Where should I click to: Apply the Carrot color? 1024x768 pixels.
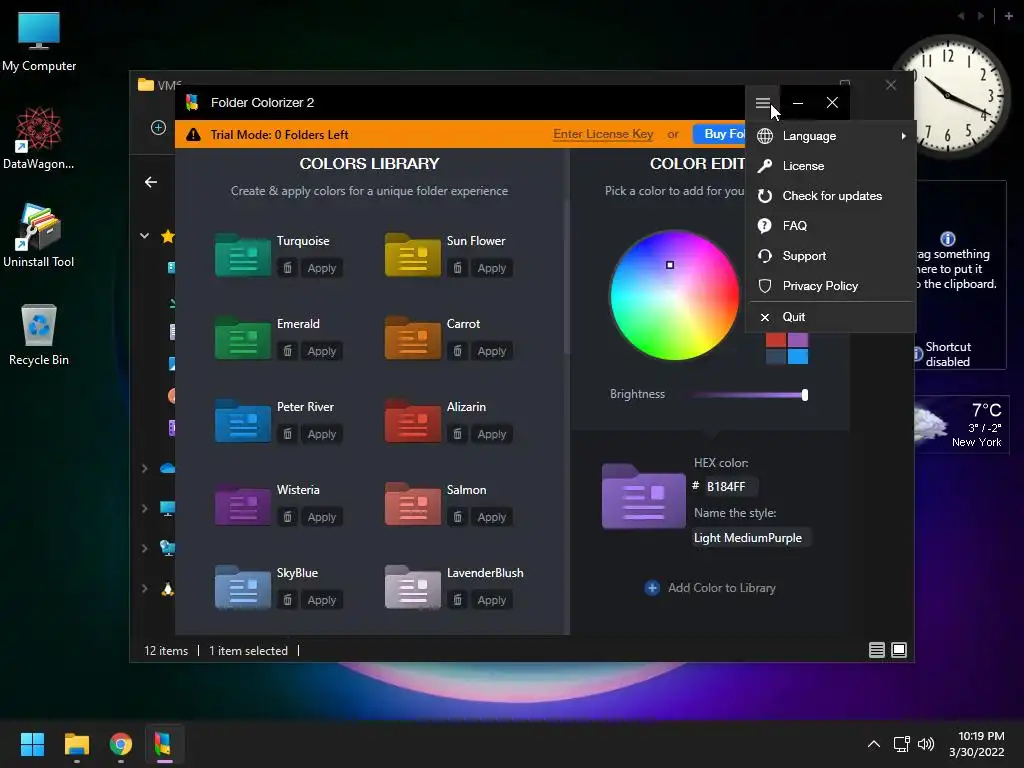(x=492, y=351)
